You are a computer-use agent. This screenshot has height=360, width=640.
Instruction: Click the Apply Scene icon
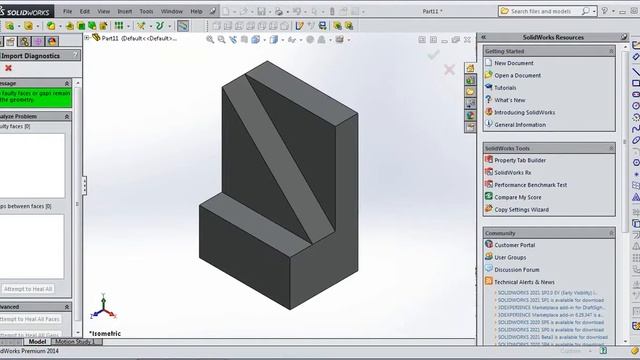pyautogui.click(x=322, y=40)
